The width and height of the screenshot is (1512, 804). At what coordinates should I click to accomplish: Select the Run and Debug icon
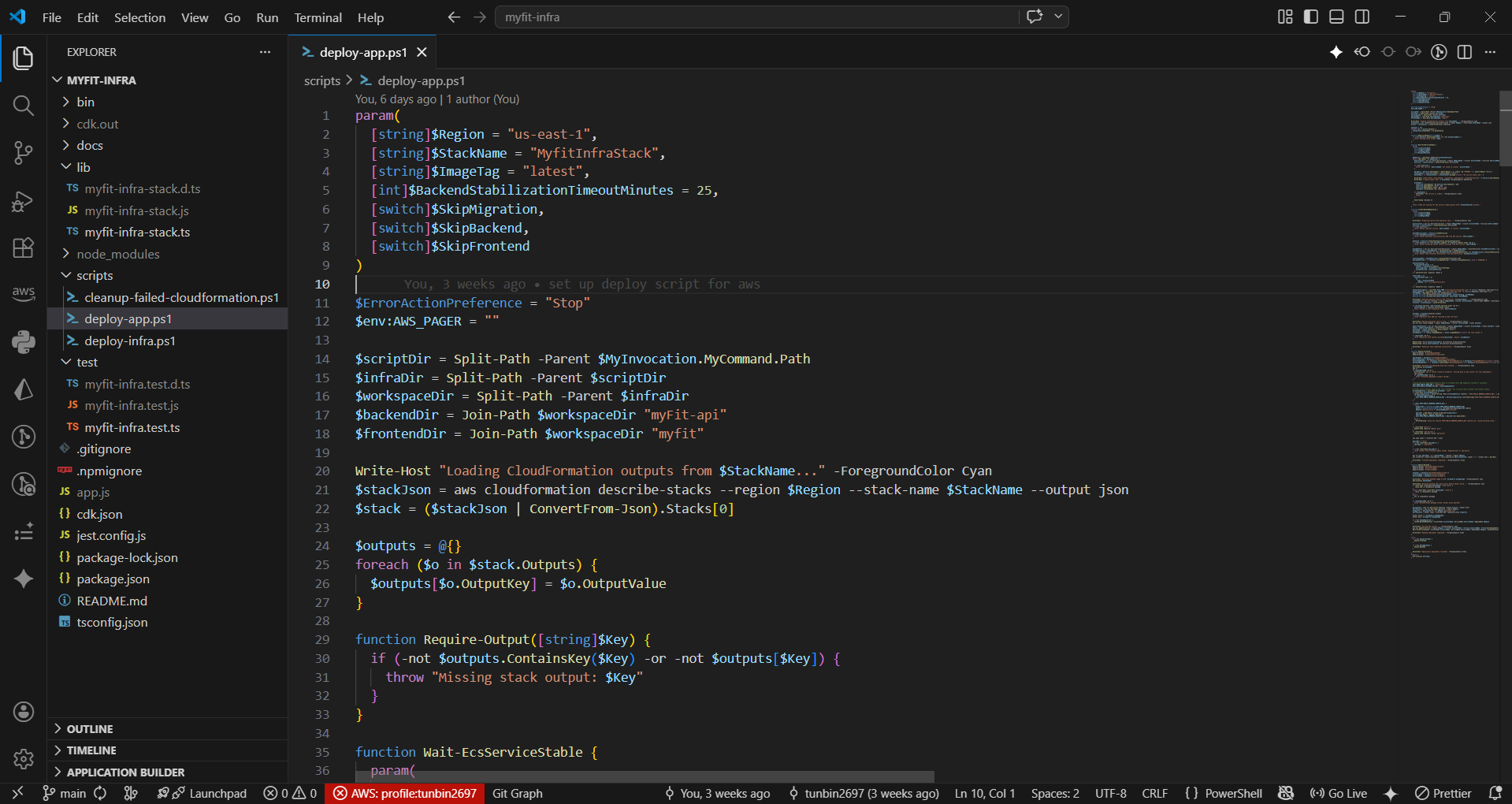23,201
